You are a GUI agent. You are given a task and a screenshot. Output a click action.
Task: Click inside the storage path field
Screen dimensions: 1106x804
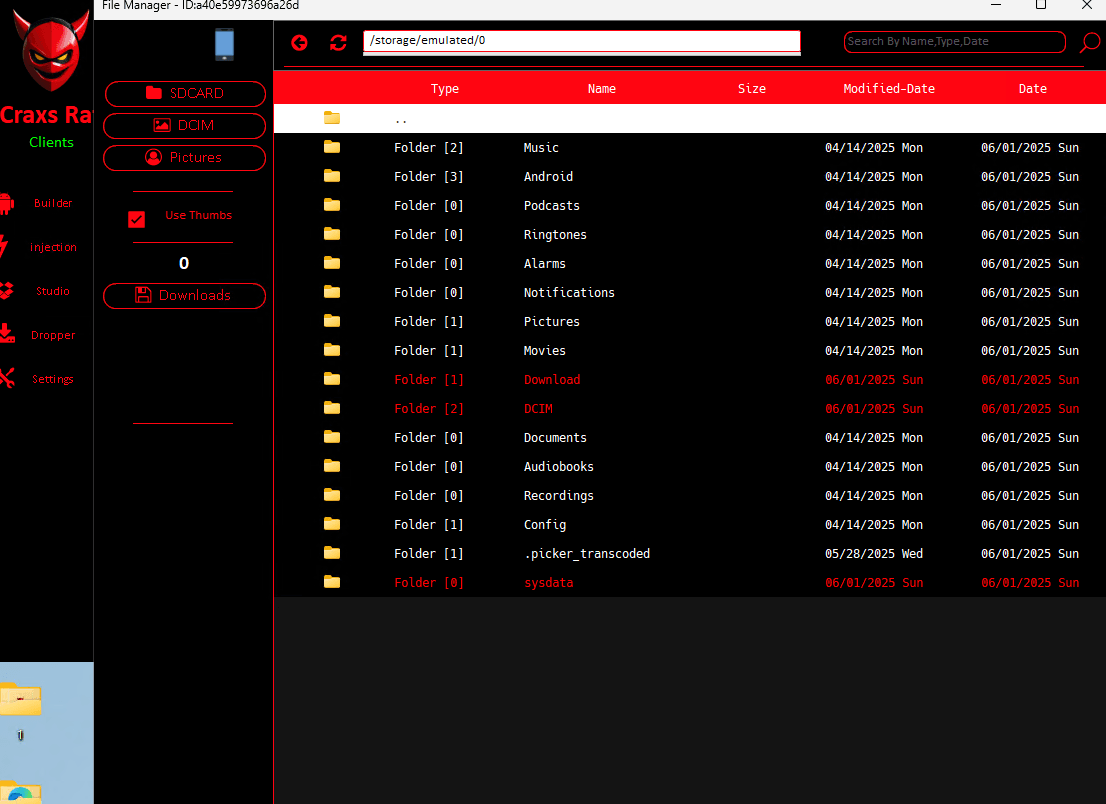[581, 40]
